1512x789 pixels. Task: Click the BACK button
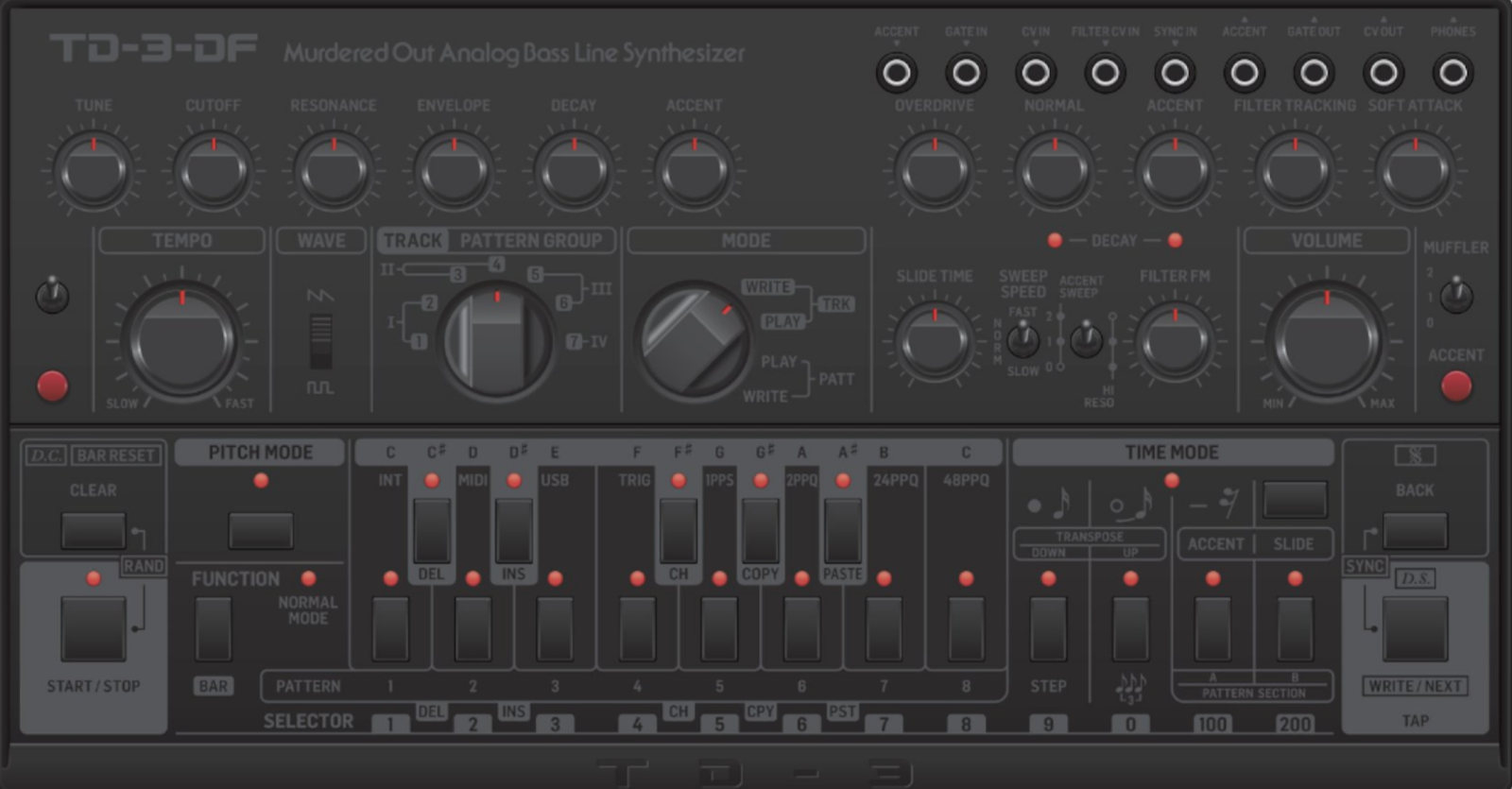pyautogui.click(x=1415, y=531)
